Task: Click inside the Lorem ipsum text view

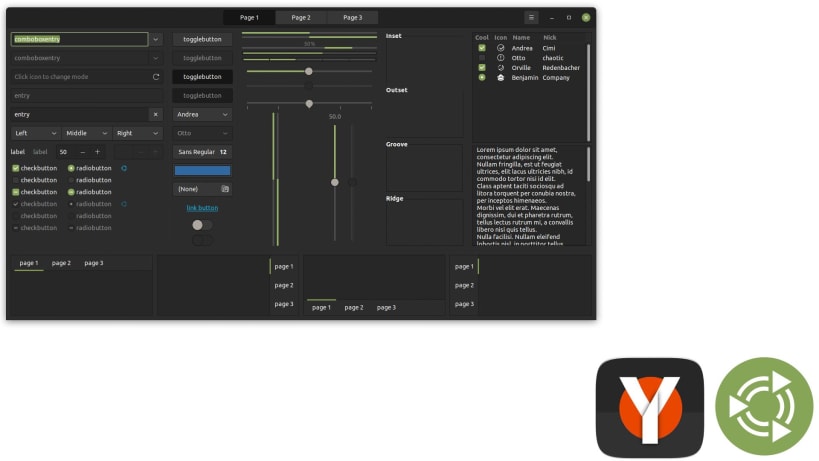Action: [528, 196]
